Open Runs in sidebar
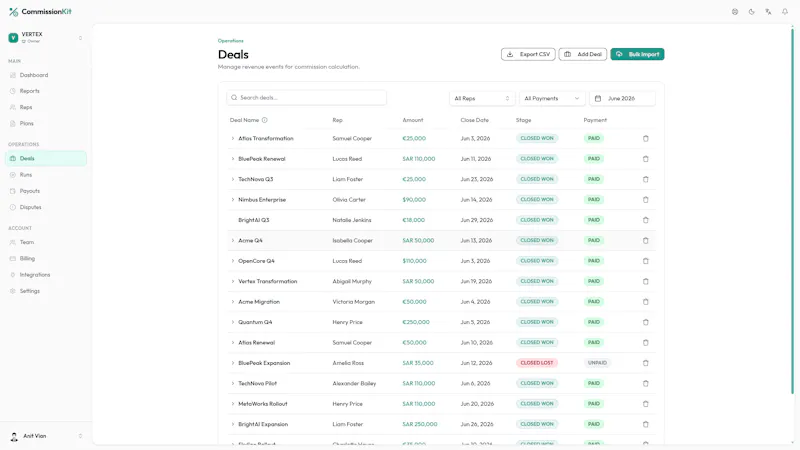800x450 pixels. click(x=45, y=174)
